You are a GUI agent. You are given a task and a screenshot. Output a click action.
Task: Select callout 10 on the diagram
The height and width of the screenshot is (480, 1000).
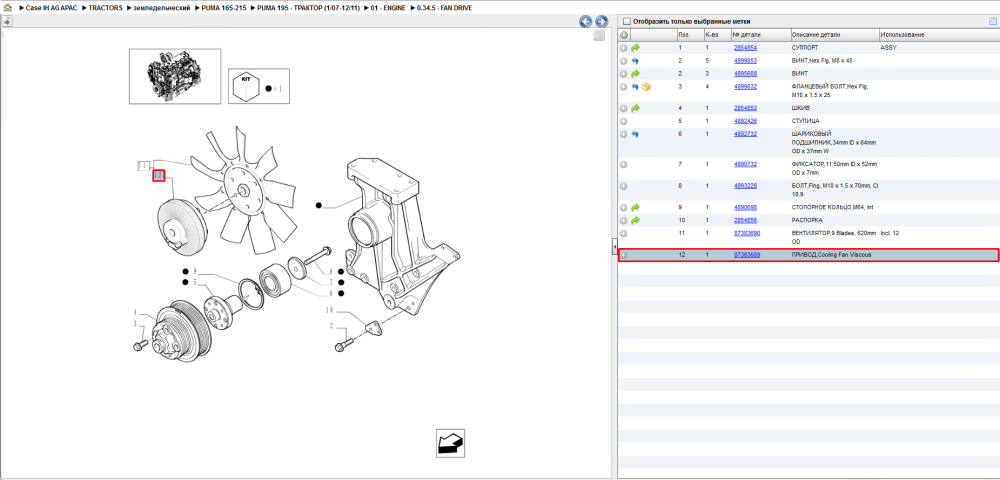pyautogui.click(x=330, y=311)
